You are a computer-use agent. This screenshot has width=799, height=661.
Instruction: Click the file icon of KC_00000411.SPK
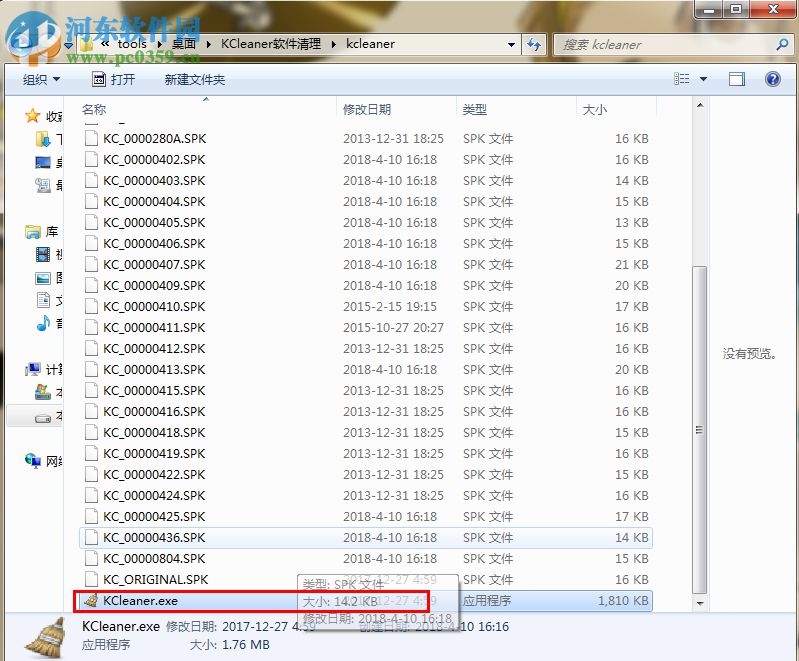click(x=91, y=328)
